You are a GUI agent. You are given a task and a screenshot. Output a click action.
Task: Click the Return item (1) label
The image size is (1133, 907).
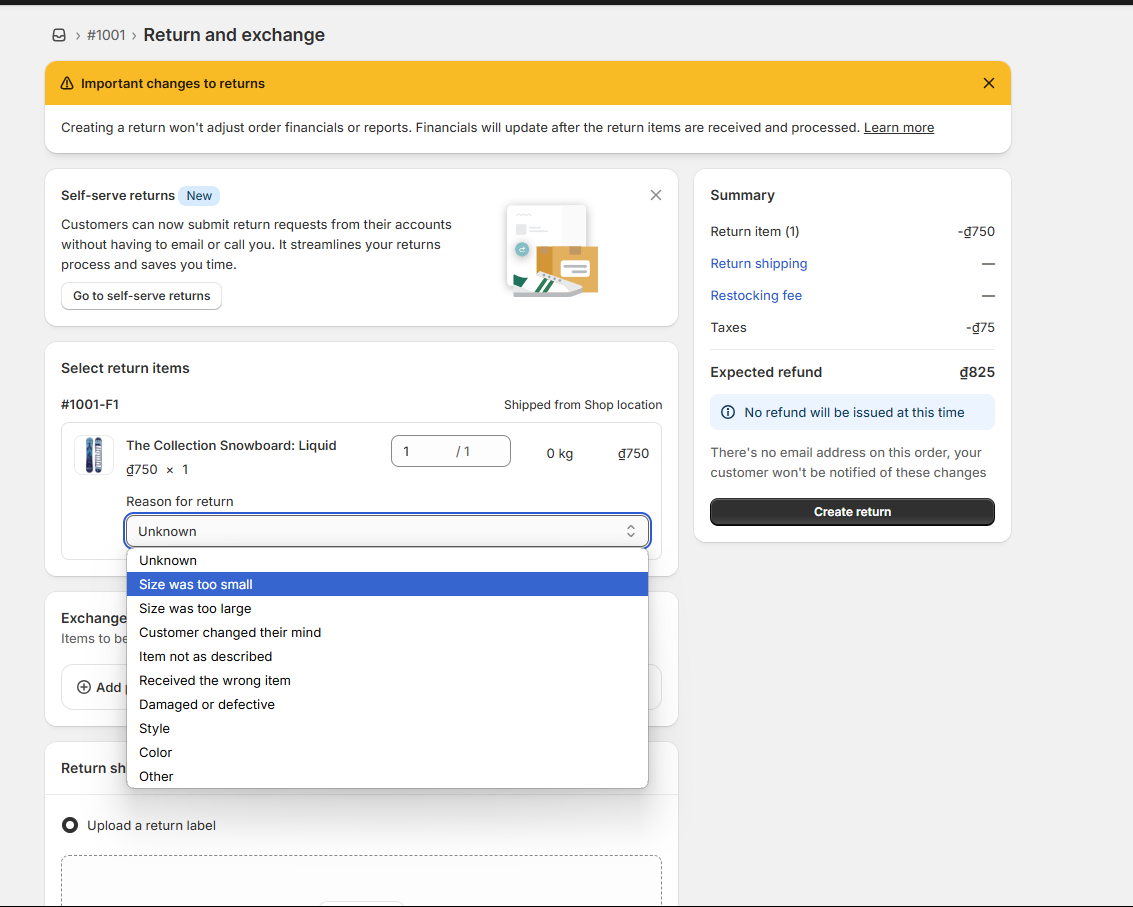click(x=754, y=231)
